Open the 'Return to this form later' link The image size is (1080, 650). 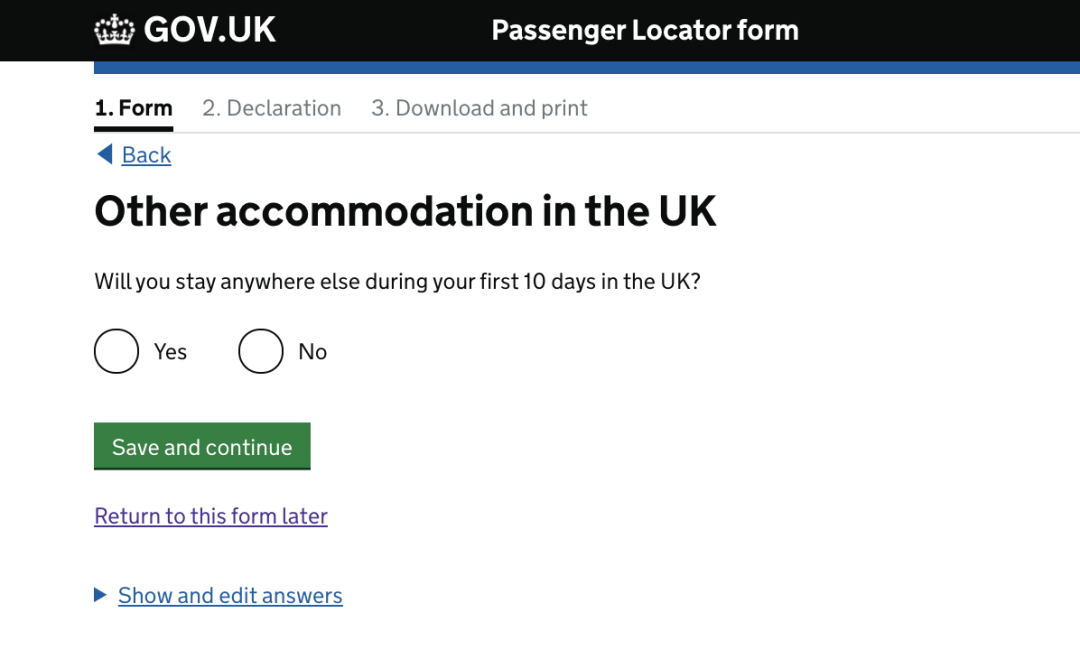[x=211, y=516]
